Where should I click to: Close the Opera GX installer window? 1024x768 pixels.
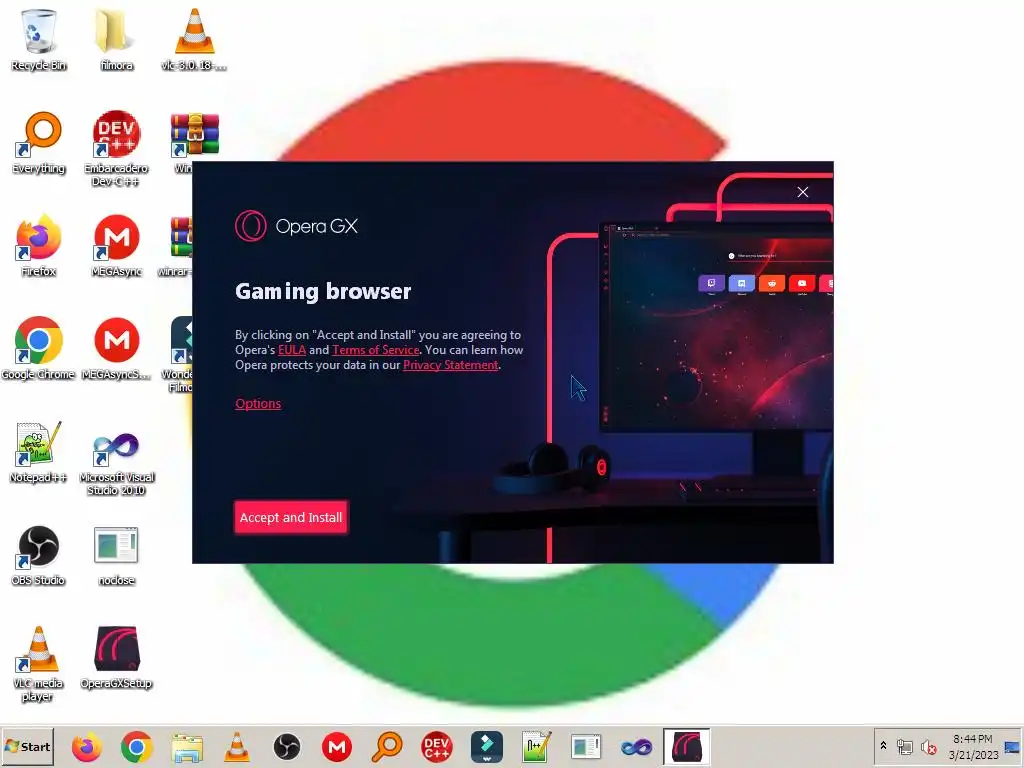803,192
